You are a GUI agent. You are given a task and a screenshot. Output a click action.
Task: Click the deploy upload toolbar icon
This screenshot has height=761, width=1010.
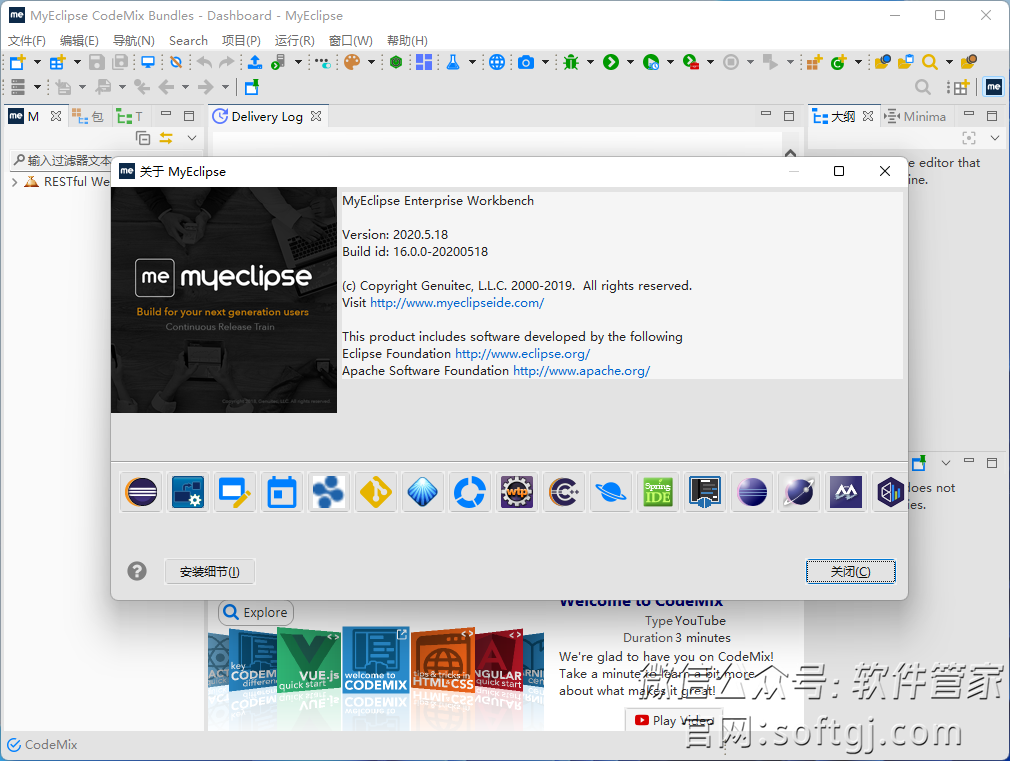tap(255, 62)
